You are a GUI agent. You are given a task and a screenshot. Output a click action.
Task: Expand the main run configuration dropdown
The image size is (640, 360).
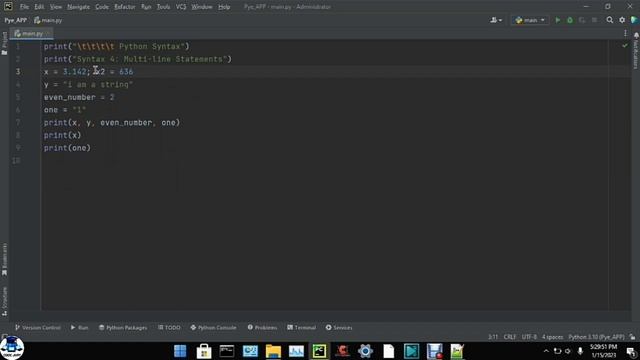530,20
